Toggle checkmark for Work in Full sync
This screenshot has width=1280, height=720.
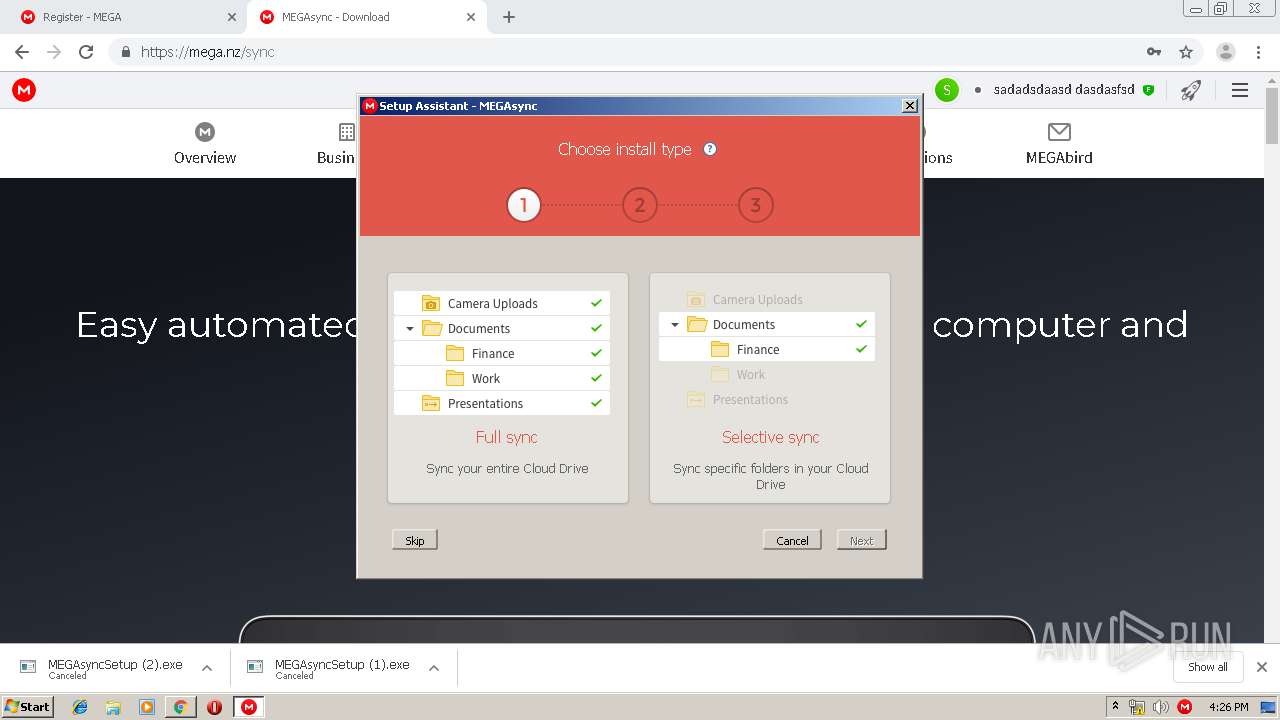pyautogui.click(x=596, y=378)
